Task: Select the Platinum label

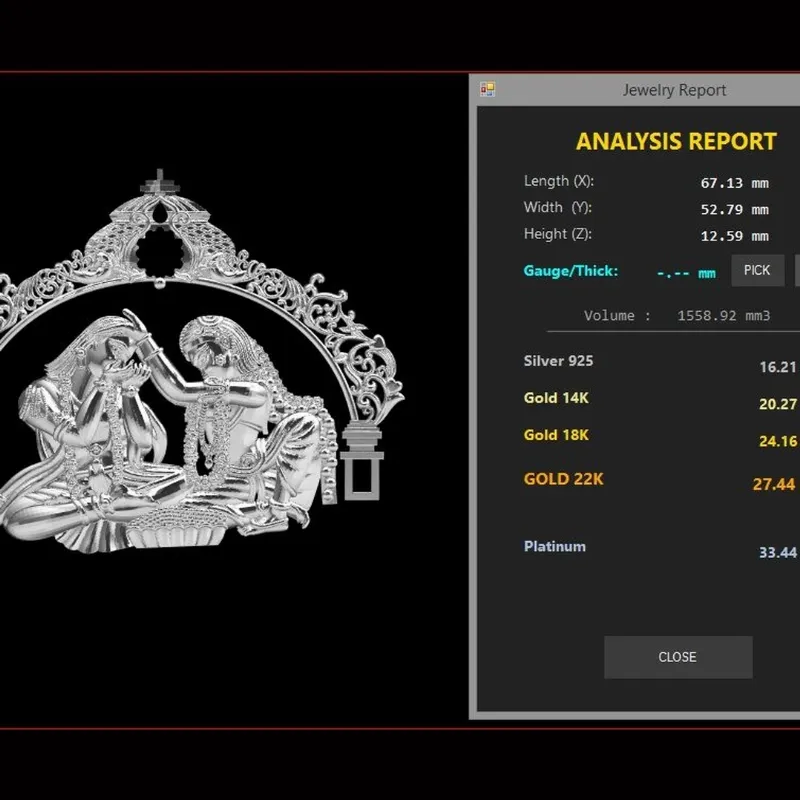Action: coord(555,546)
